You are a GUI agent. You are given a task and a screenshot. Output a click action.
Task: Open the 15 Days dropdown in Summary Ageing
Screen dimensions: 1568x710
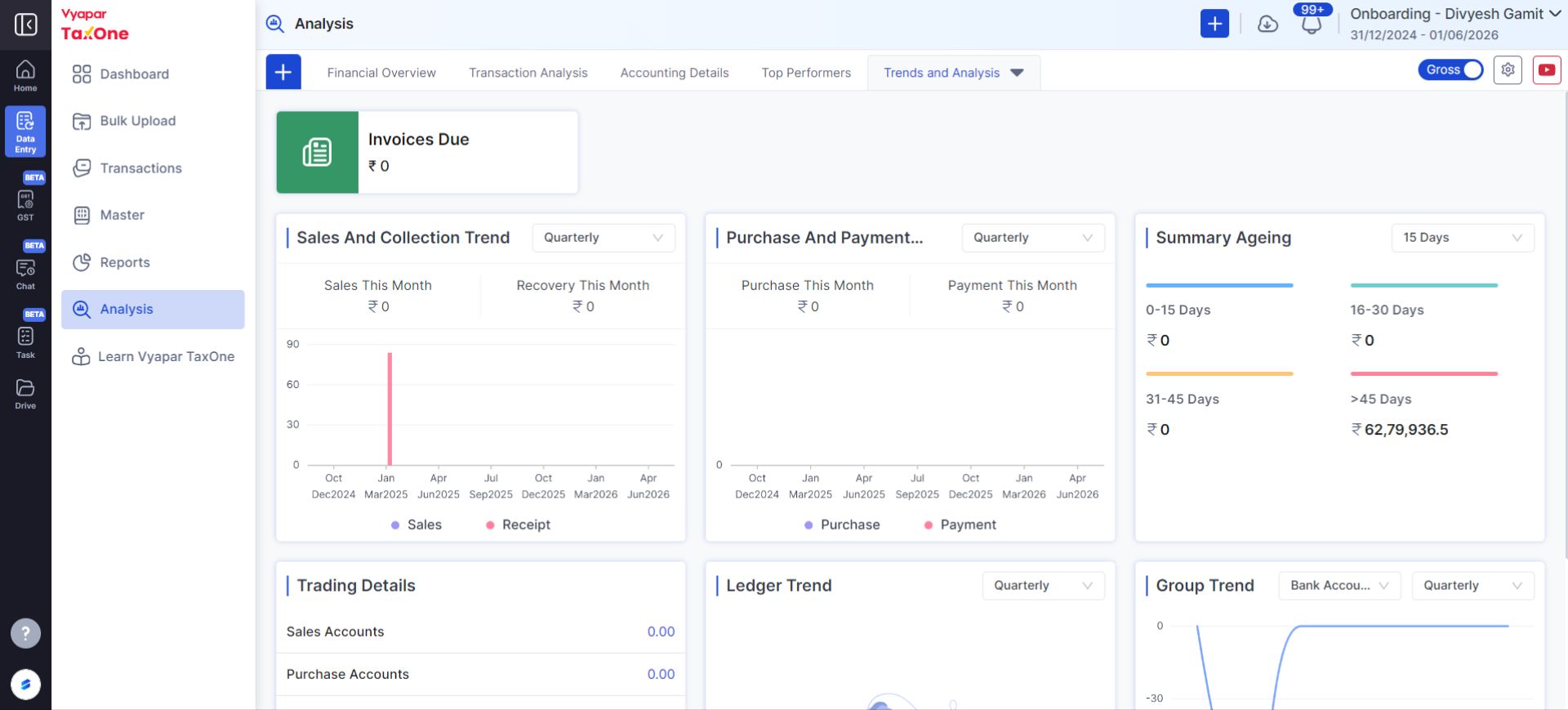pos(1463,238)
